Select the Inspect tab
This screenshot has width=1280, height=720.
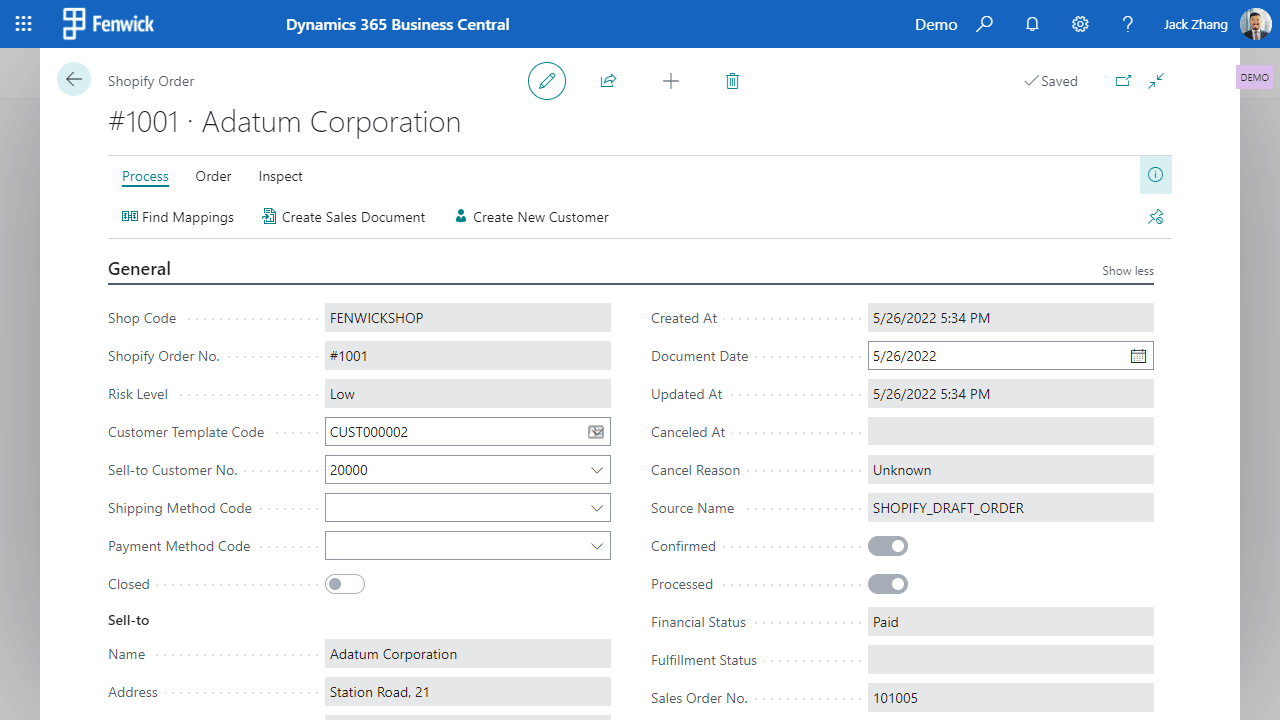point(281,176)
